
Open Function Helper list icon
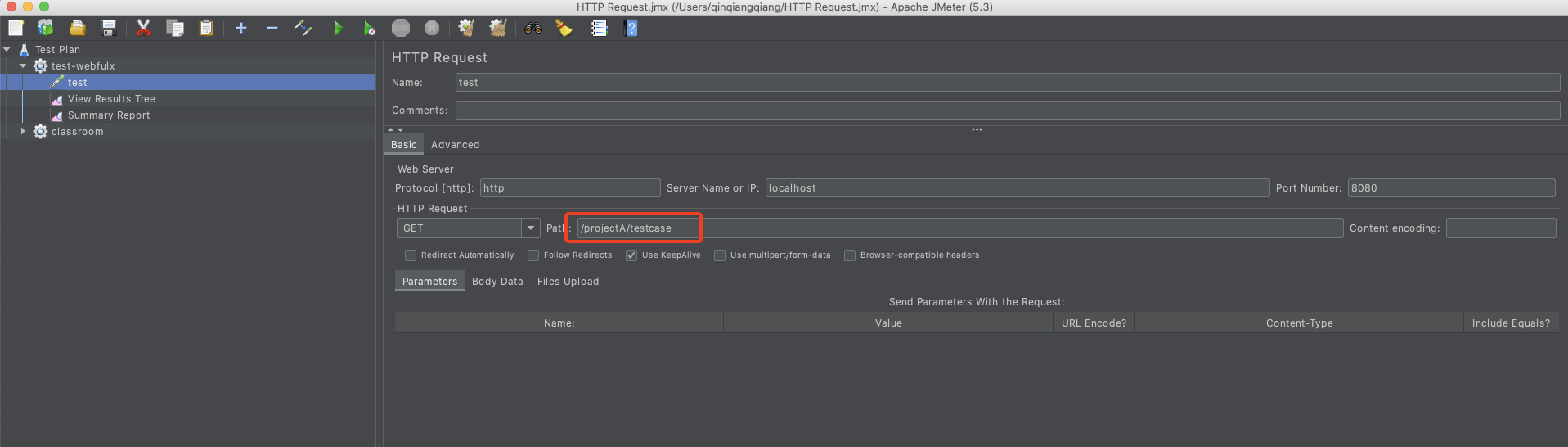coord(600,28)
